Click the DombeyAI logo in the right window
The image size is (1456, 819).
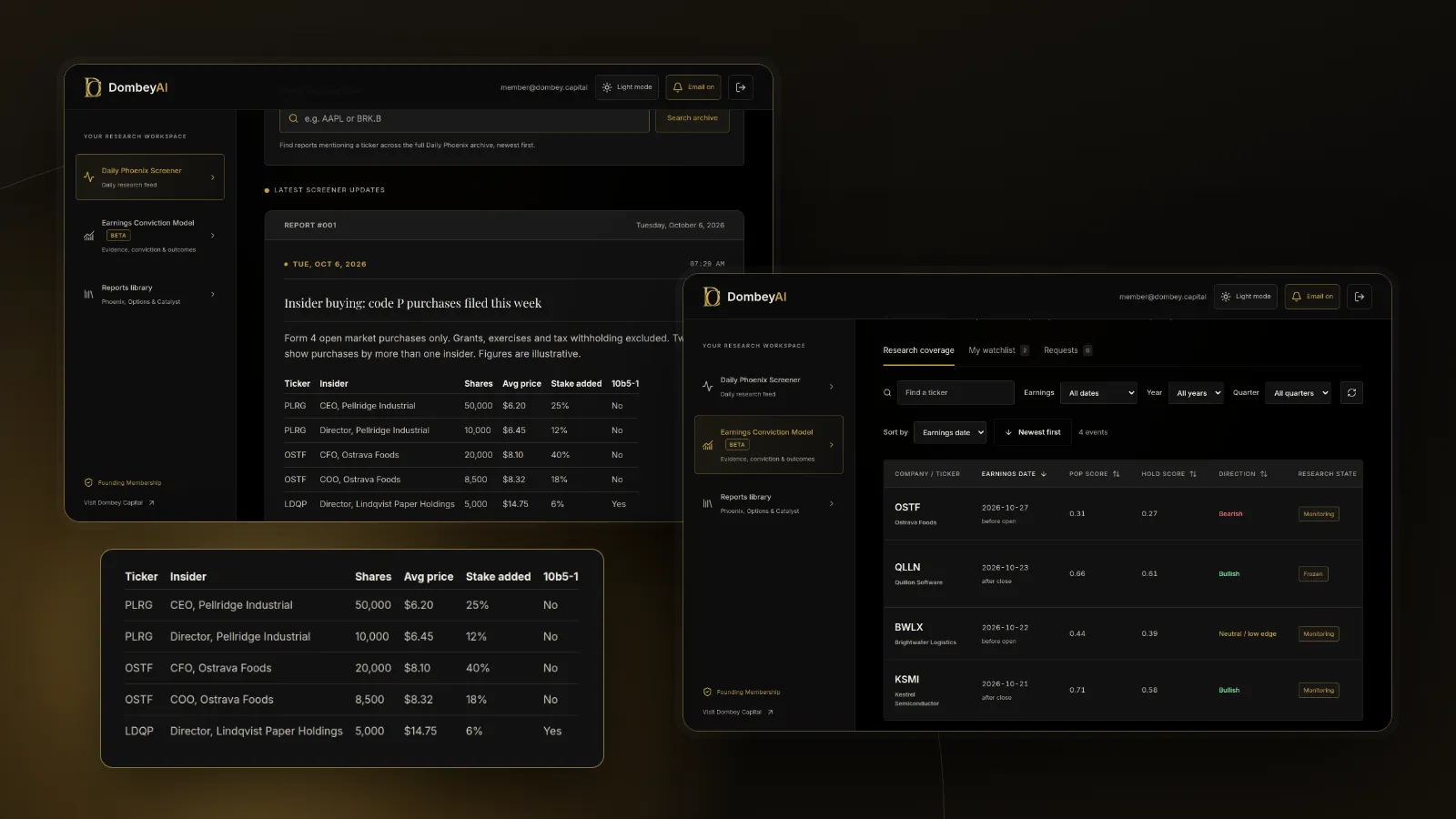click(x=745, y=297)
